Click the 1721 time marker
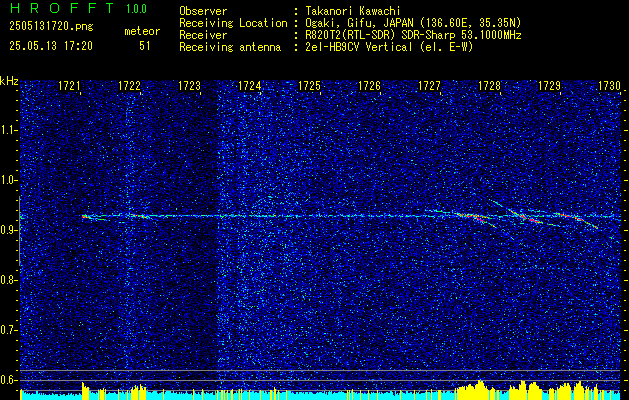Image resolution: width=629 pixels, height=400 pixels. pyautogui.click(x=69, y=85)
